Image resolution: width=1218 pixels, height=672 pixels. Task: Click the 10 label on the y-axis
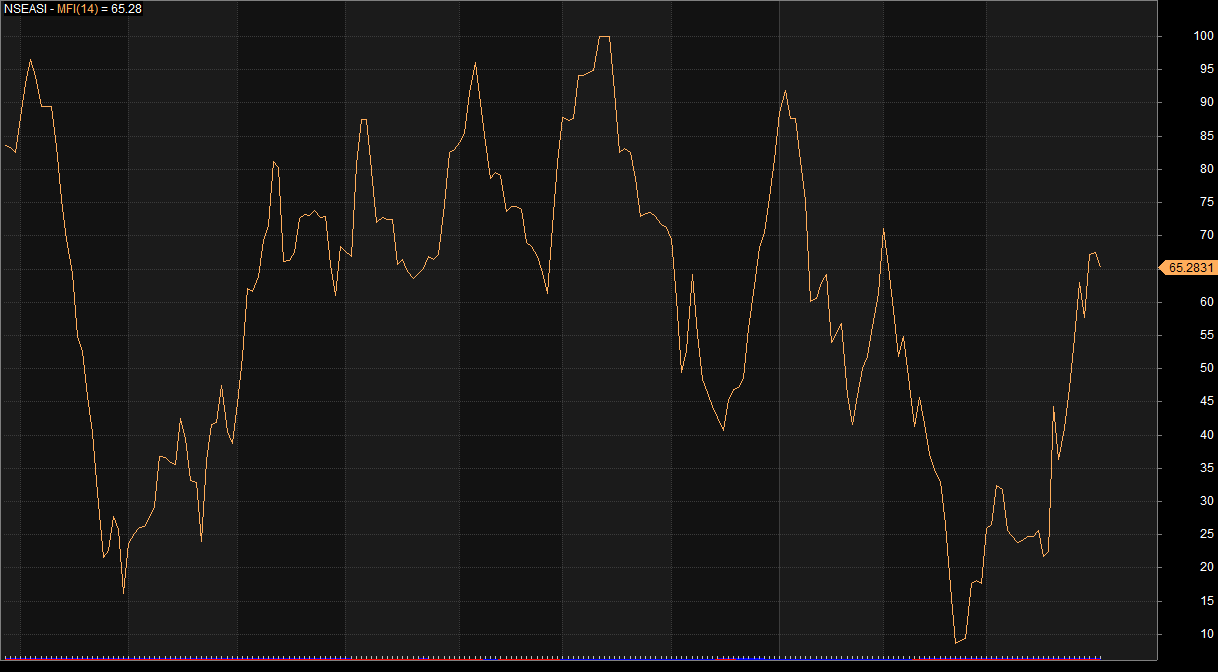tap(1204, 634)
